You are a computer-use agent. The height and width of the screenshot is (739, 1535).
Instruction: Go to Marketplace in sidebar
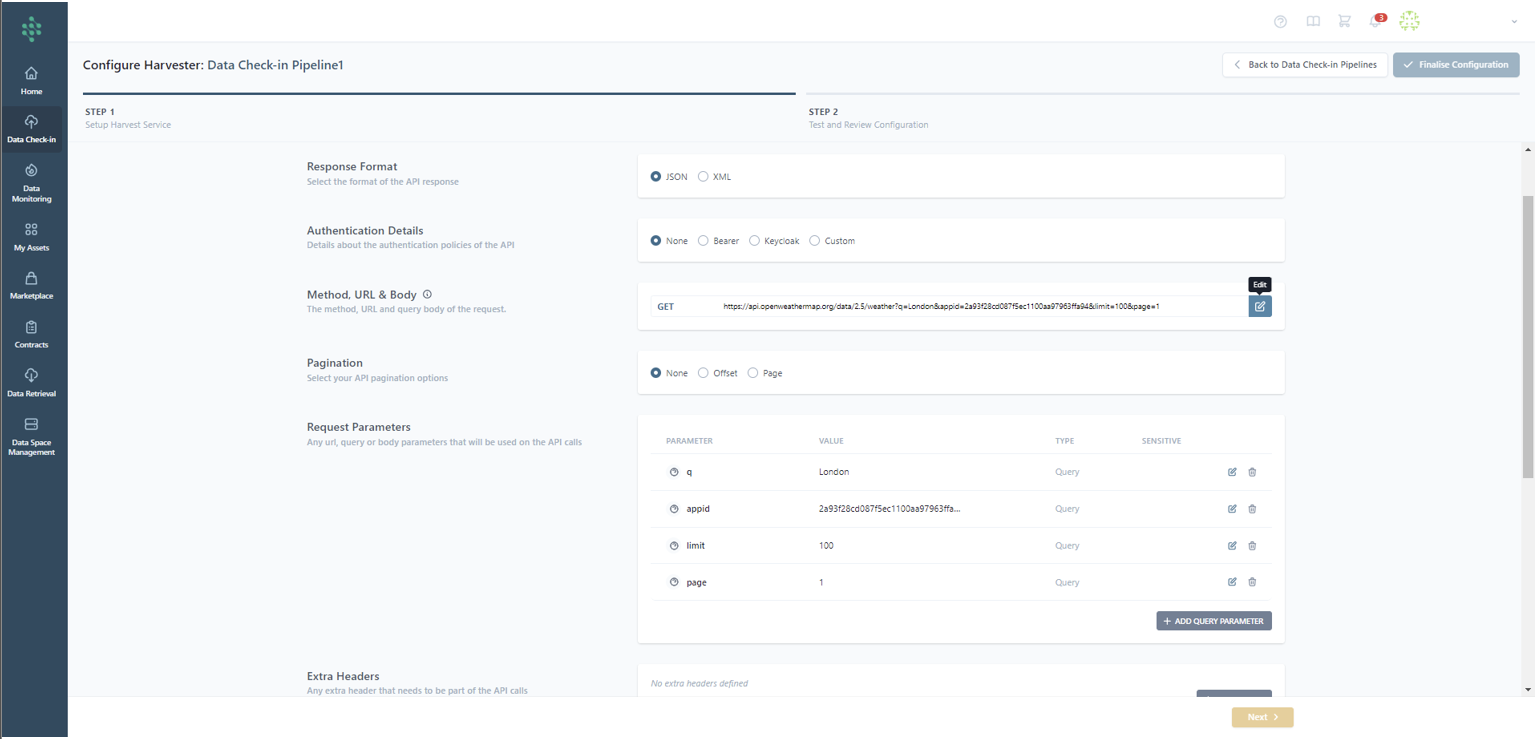coord(31,285)
